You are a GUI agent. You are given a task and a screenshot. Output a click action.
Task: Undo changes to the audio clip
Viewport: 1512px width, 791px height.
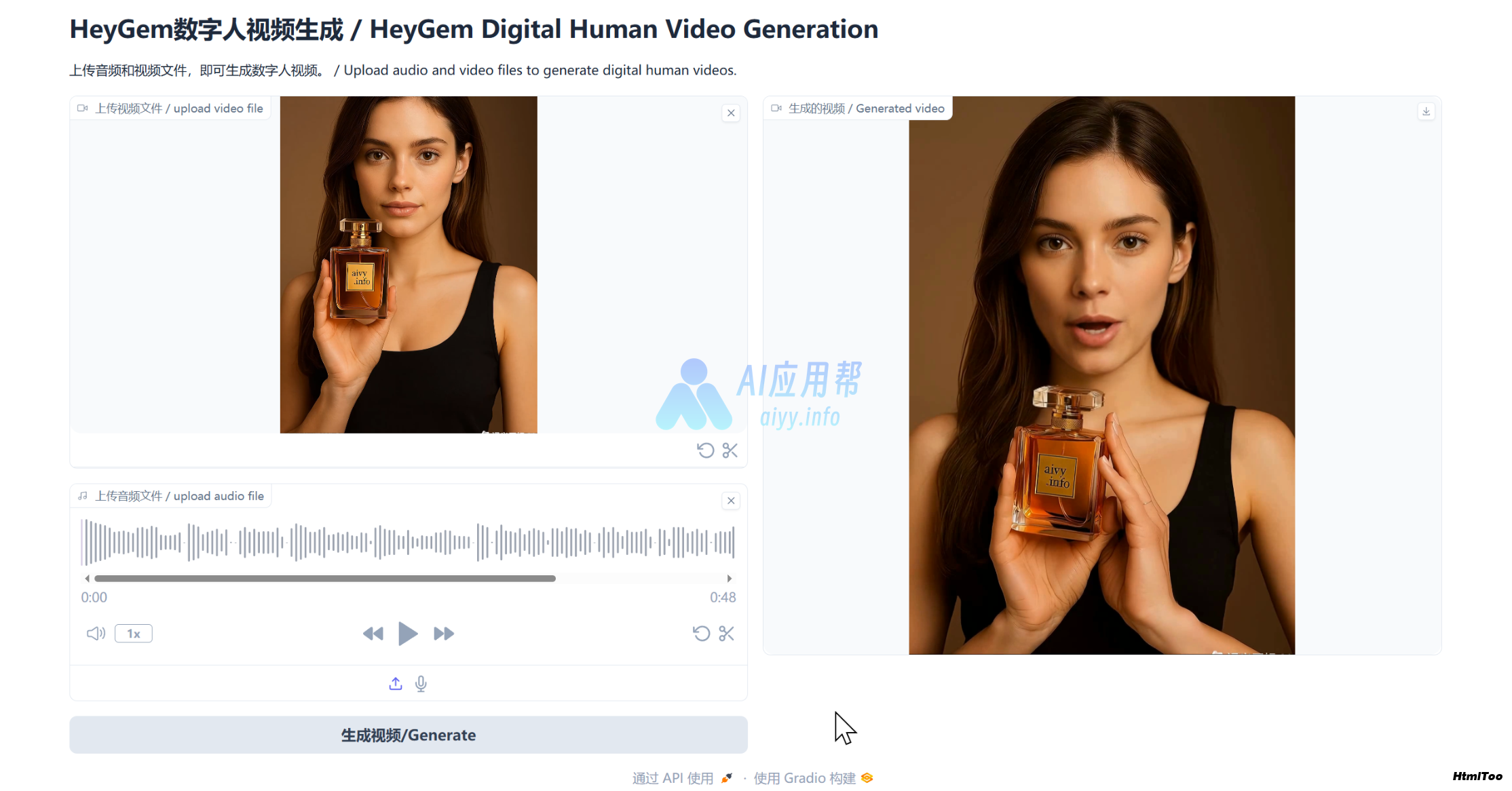[x=702, y=634]
